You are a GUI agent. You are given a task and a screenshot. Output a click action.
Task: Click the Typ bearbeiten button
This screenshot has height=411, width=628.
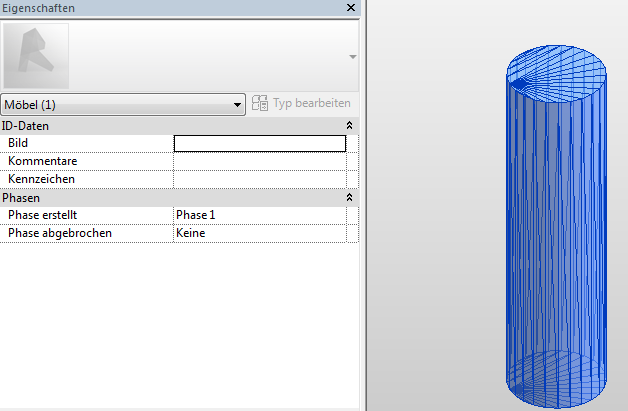coord(302,103)
